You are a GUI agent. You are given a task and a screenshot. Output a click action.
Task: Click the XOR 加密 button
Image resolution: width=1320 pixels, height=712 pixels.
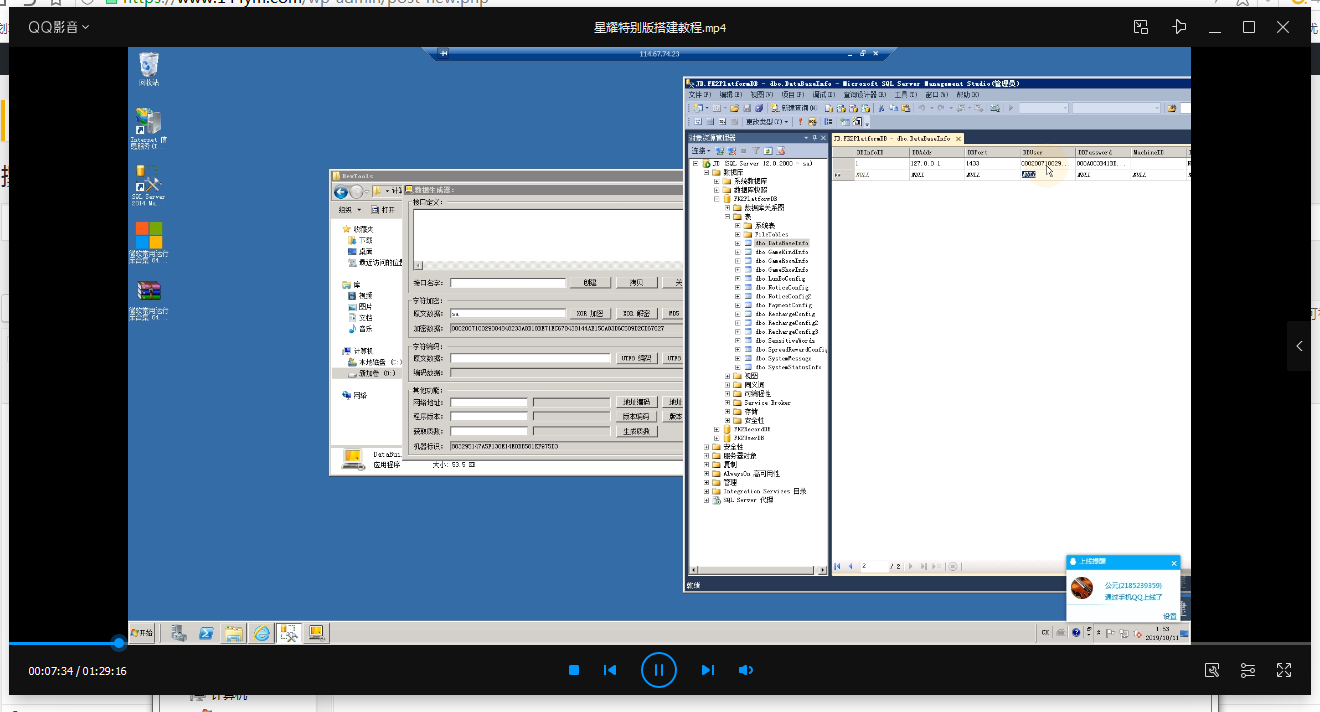(590, 313)
